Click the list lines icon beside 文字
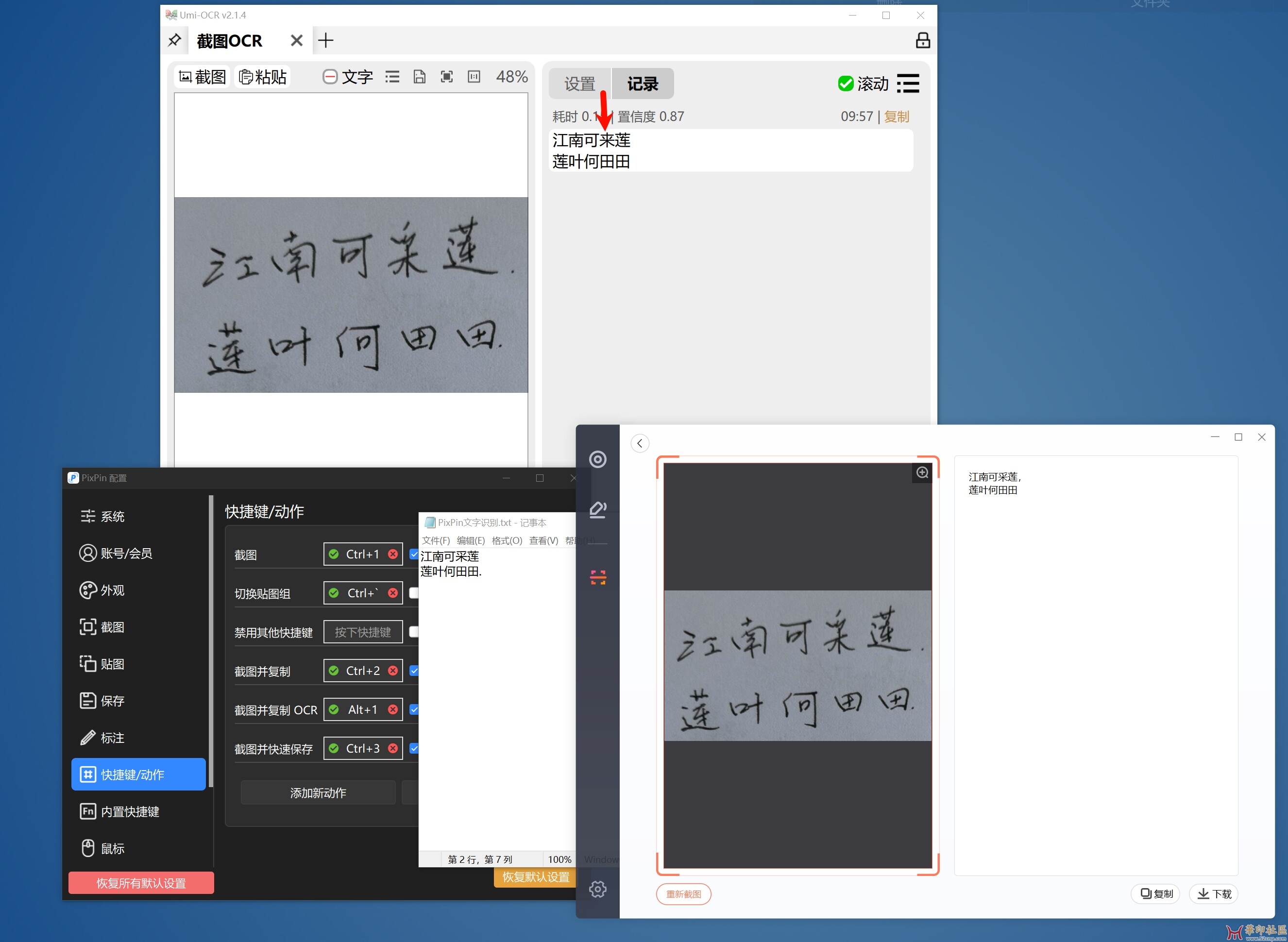This screenshot has height=942, width=1288. point(392,77)
